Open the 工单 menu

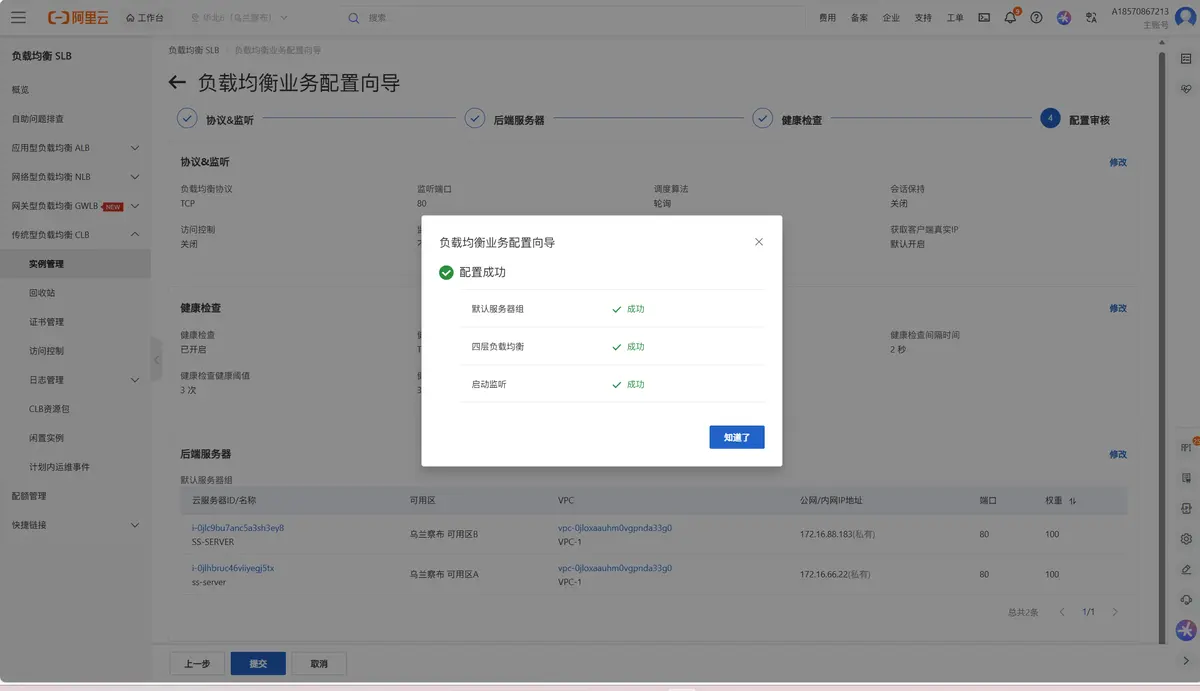(955, 18)
